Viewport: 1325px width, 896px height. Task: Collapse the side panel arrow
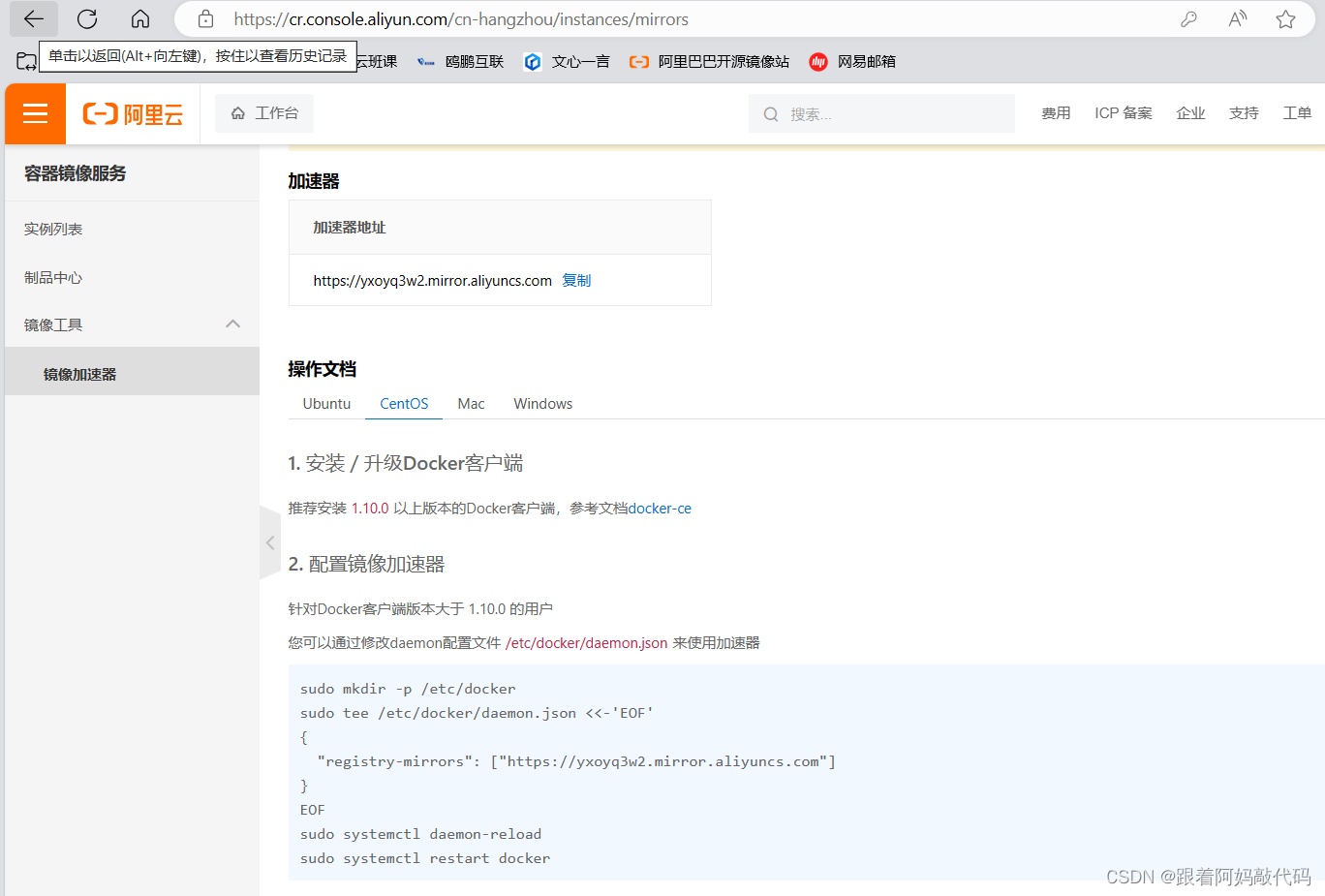click(x=269, y=542)
